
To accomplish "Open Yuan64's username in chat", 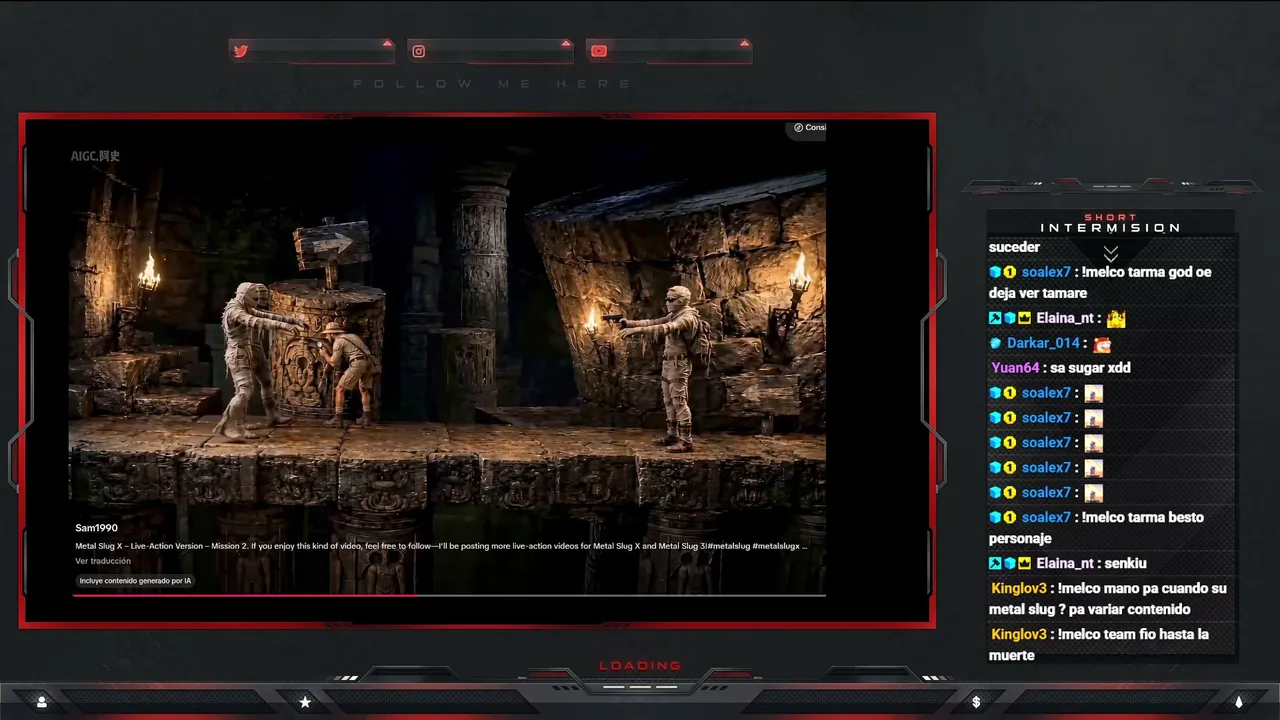I will point(1015,368).
